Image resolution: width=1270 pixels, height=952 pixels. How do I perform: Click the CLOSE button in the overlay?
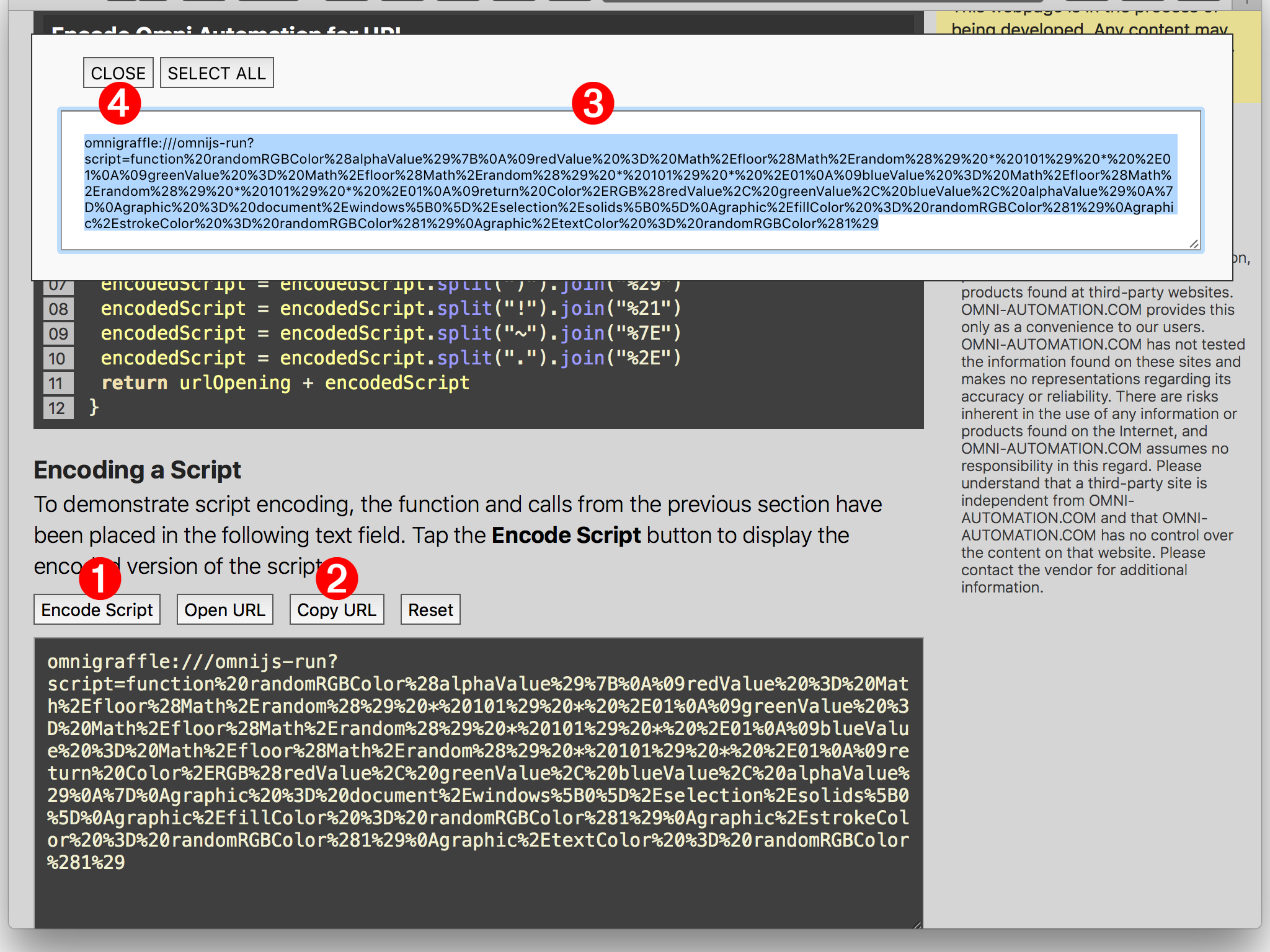pos(118,73)
